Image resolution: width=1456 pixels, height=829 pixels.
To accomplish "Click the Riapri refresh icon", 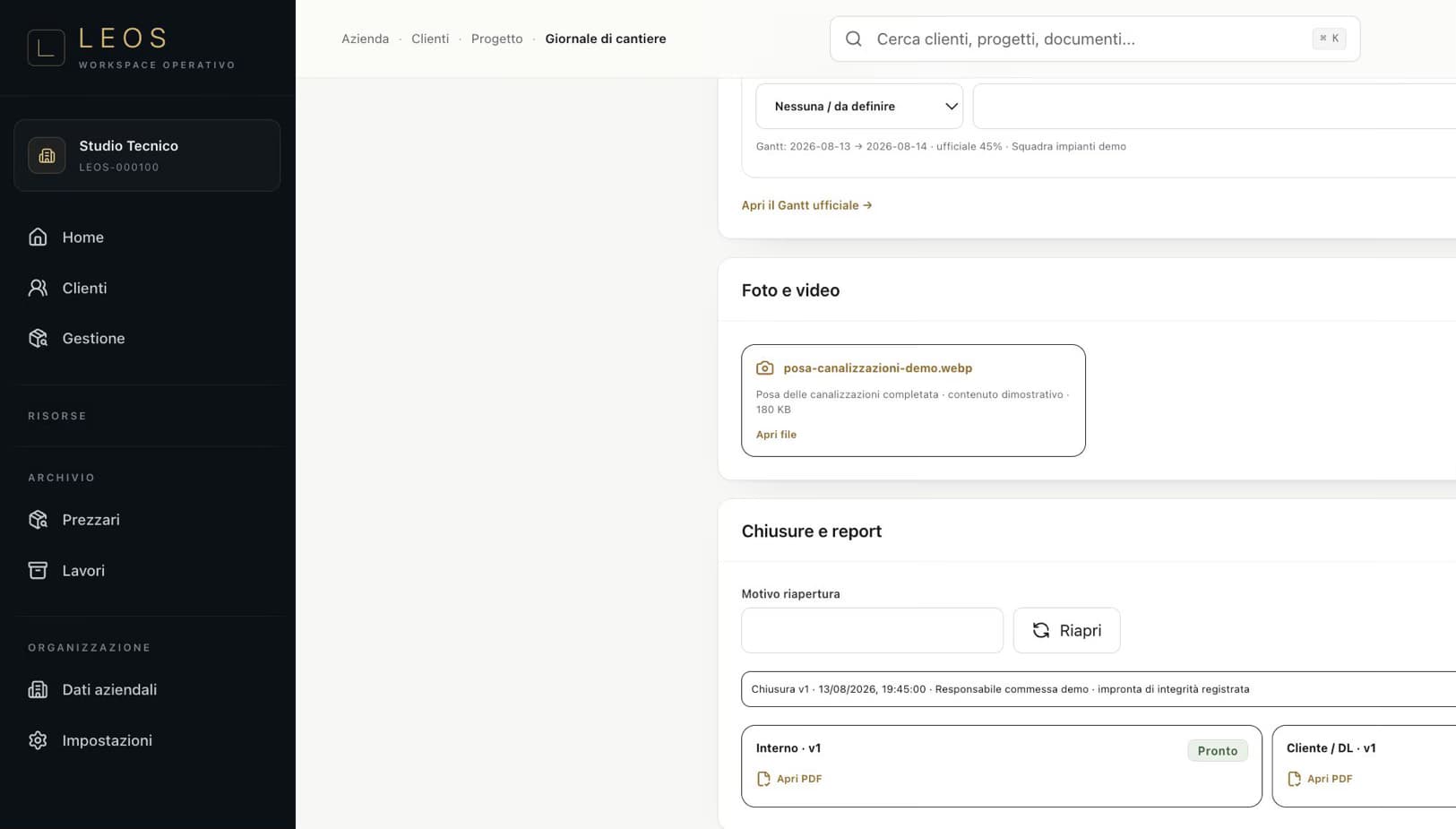I will pyautogui.click(x=1040, y=630).
